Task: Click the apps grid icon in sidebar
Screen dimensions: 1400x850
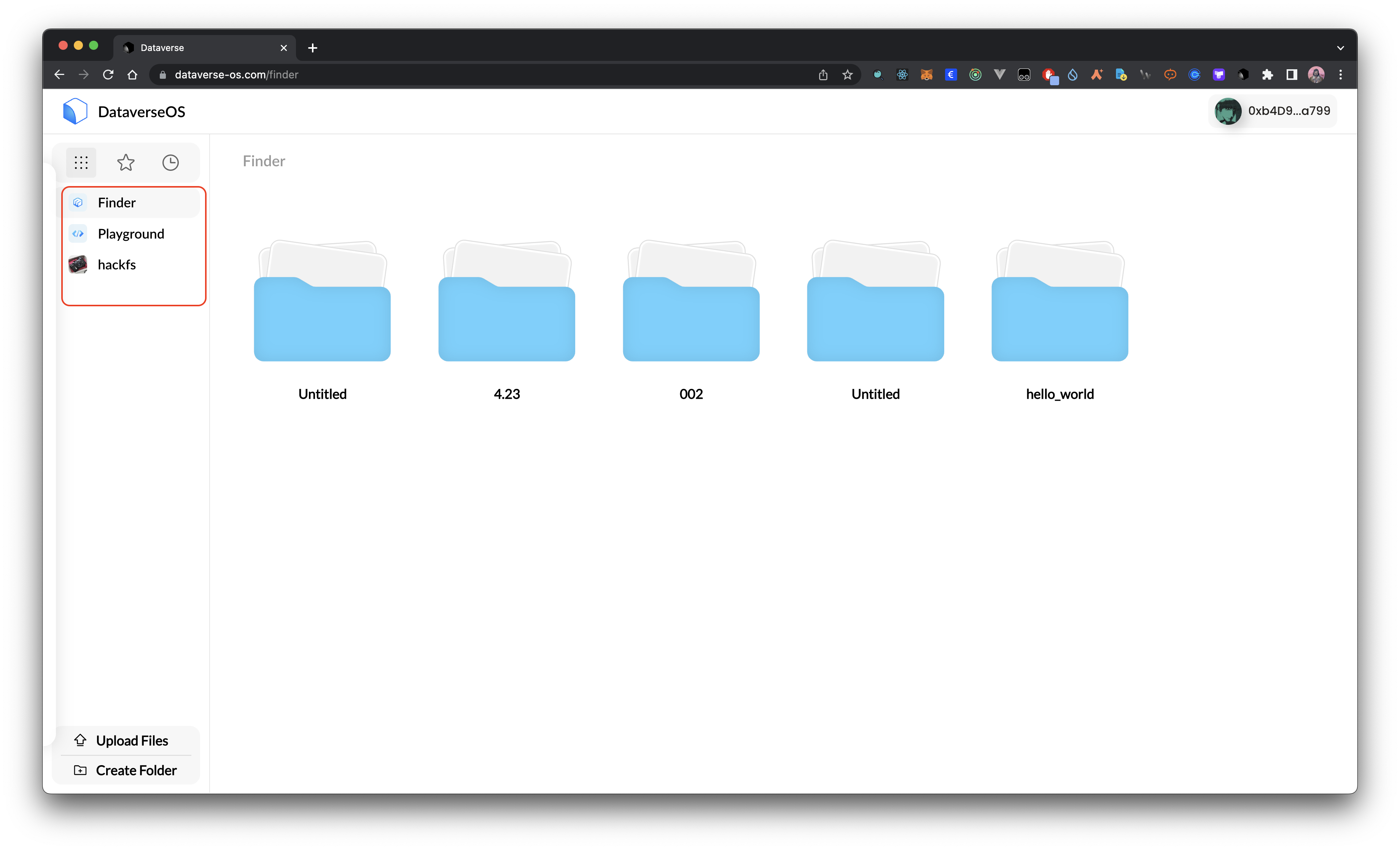Action: tap(81, 162)
